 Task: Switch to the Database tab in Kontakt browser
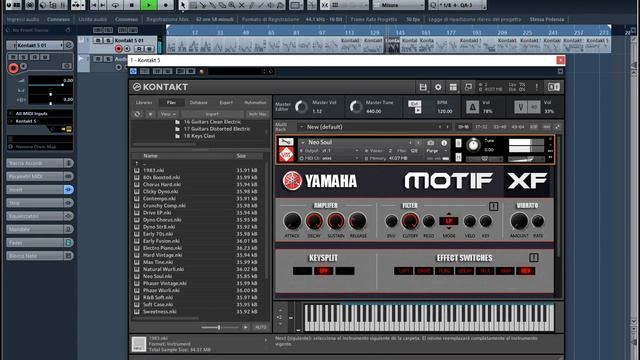pos(199,102)
